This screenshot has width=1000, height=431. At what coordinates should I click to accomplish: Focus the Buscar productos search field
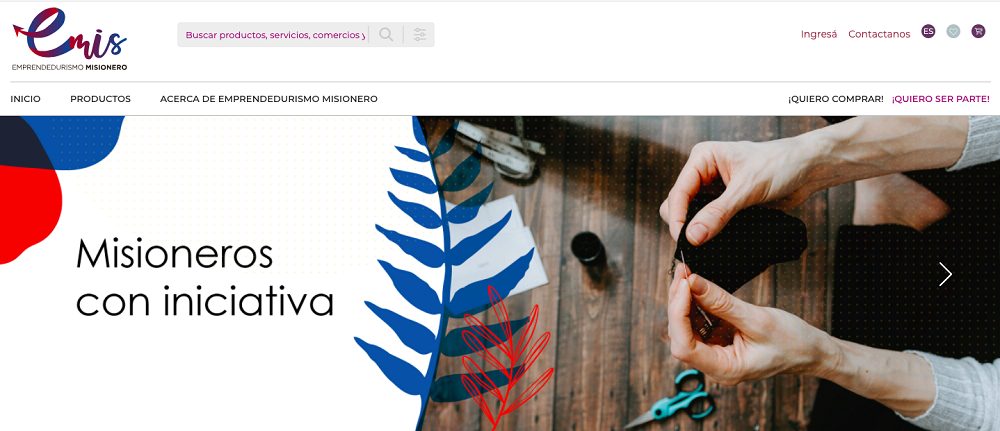click(276, 34)
